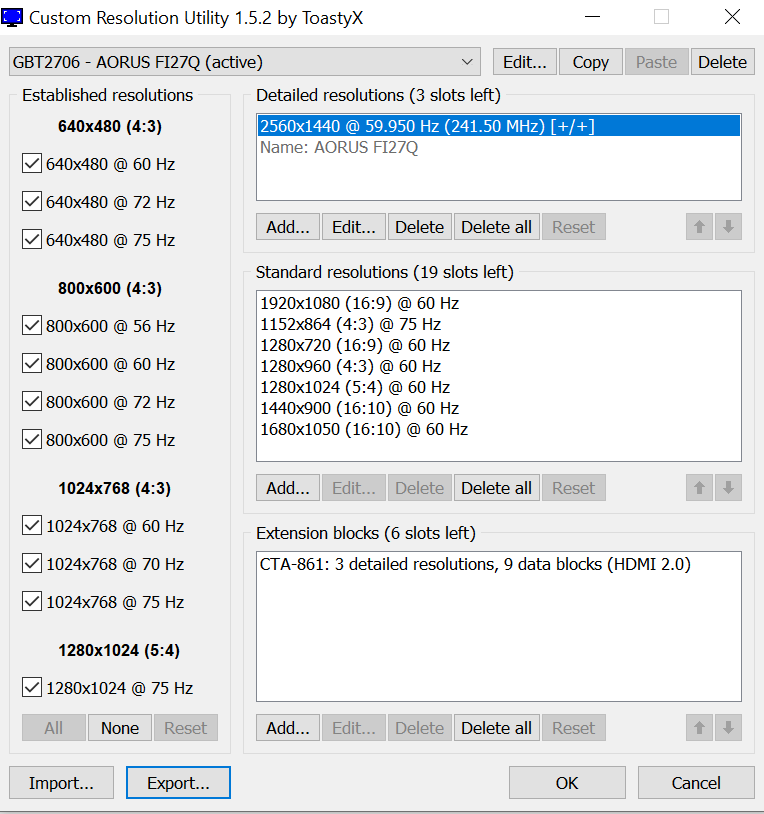Delete all standard resolutions
The width and height of the screenshot is (764, 814).
click(x=497, y=488)
